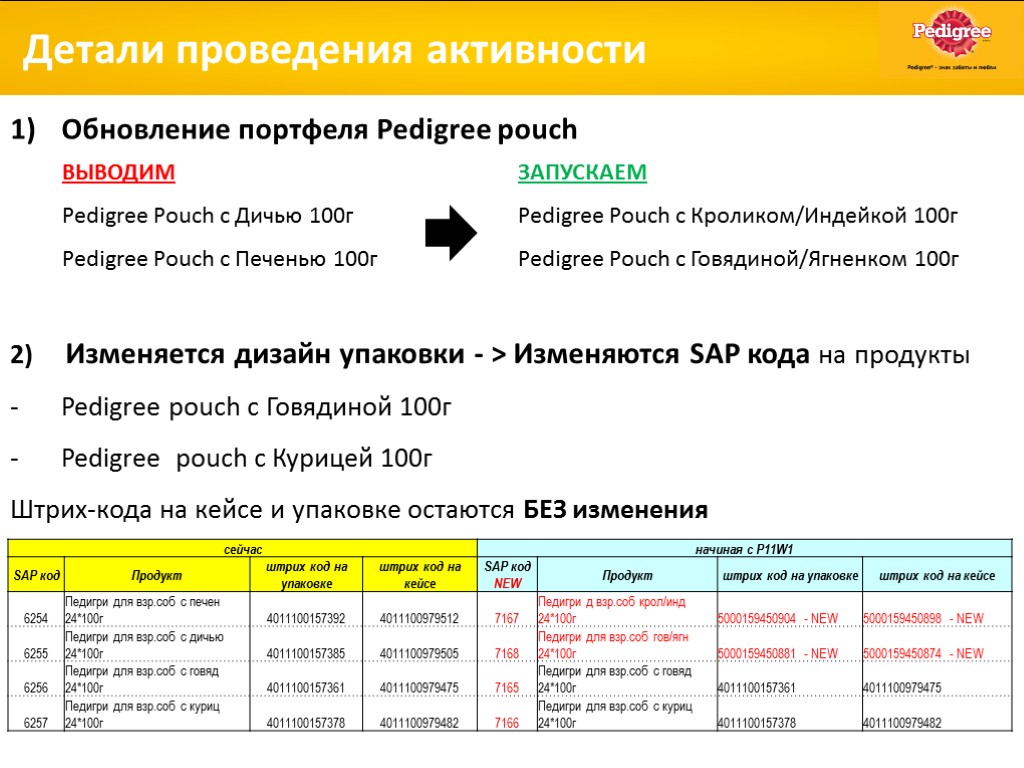Click the green underlined 'ЗАПУСКАЕМ' label

tap(583, 172)
